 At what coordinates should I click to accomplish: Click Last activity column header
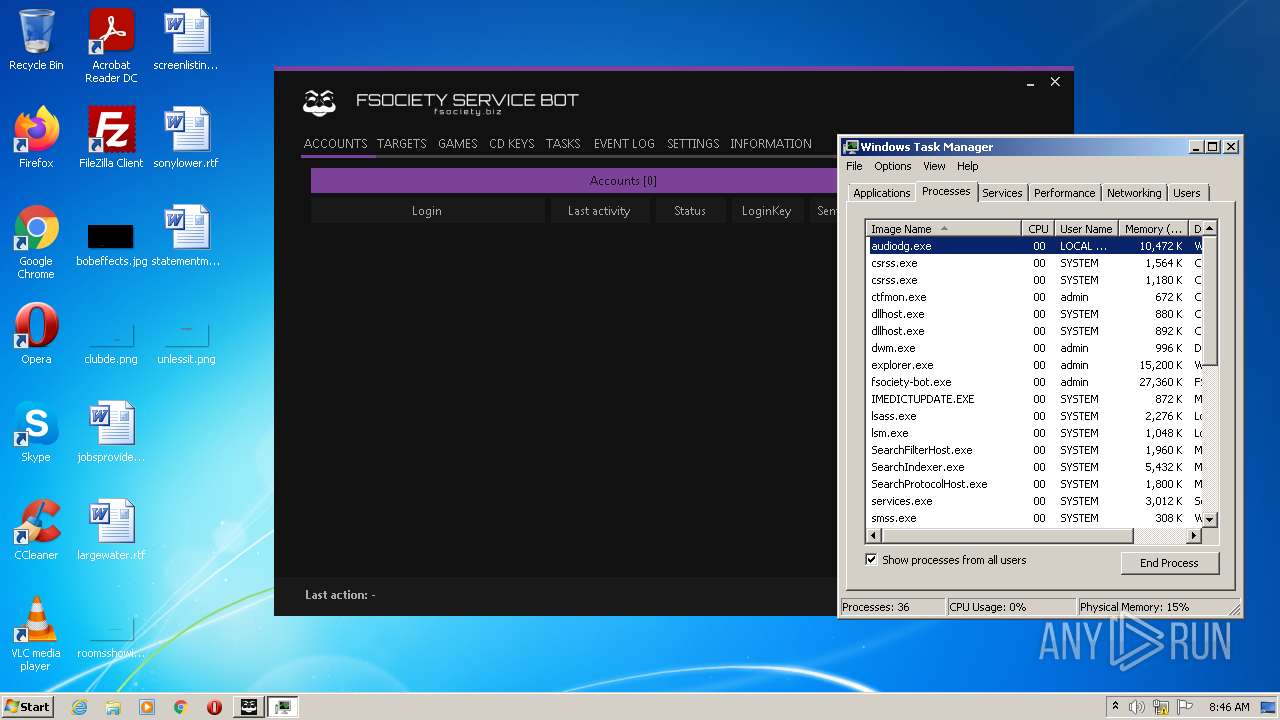tap(599, 211)
